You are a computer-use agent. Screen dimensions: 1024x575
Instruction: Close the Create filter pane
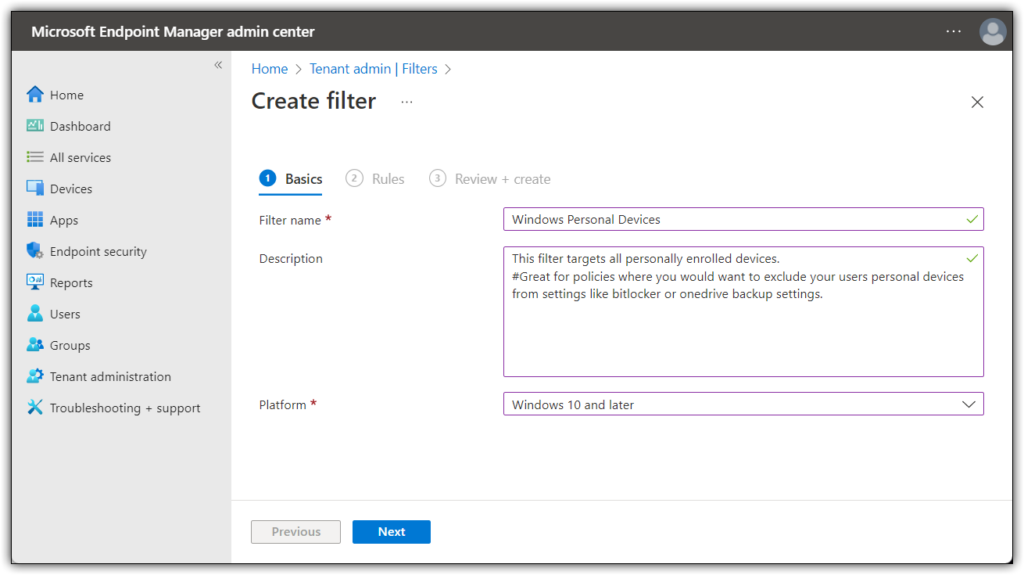coord(977,102)
